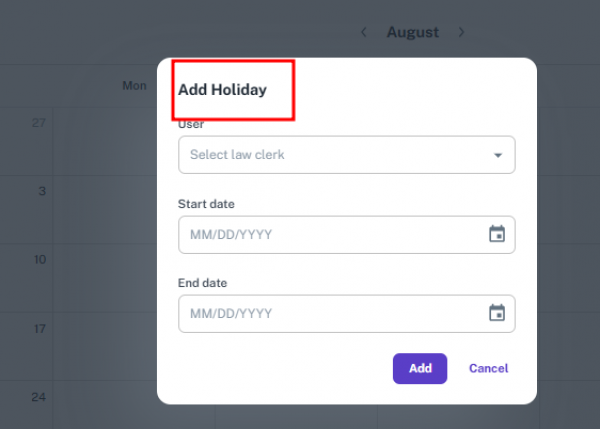The height and width of the screenshot is (429, 600).
Task: Click the August month label
Action: [x=412, y=32]
